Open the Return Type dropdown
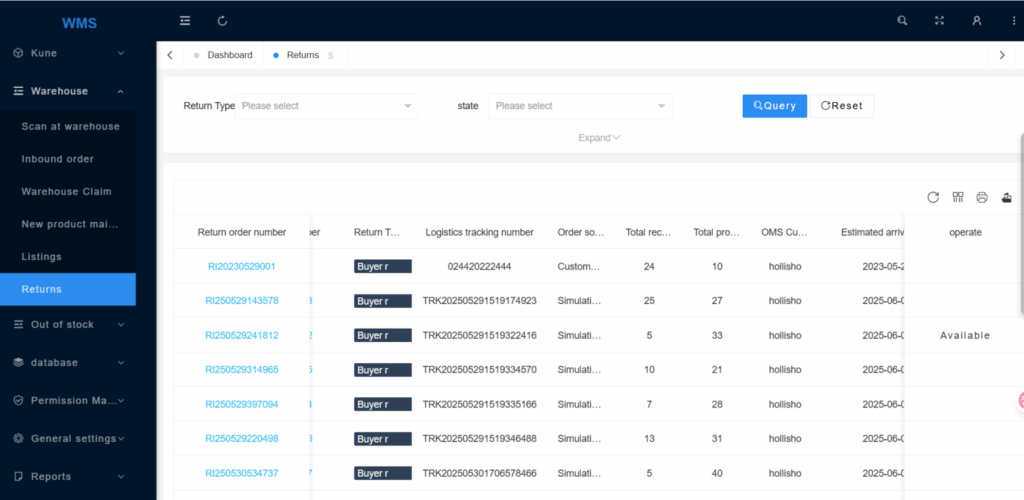 [327, 106]
